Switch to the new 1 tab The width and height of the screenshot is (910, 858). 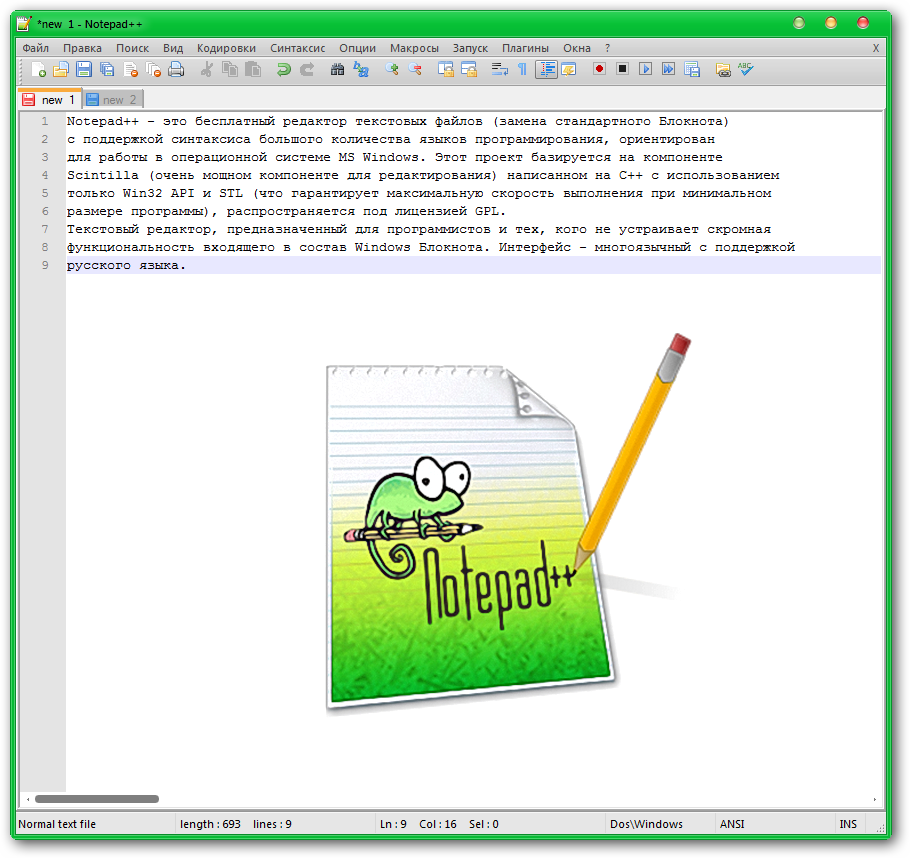click(50, 99)
